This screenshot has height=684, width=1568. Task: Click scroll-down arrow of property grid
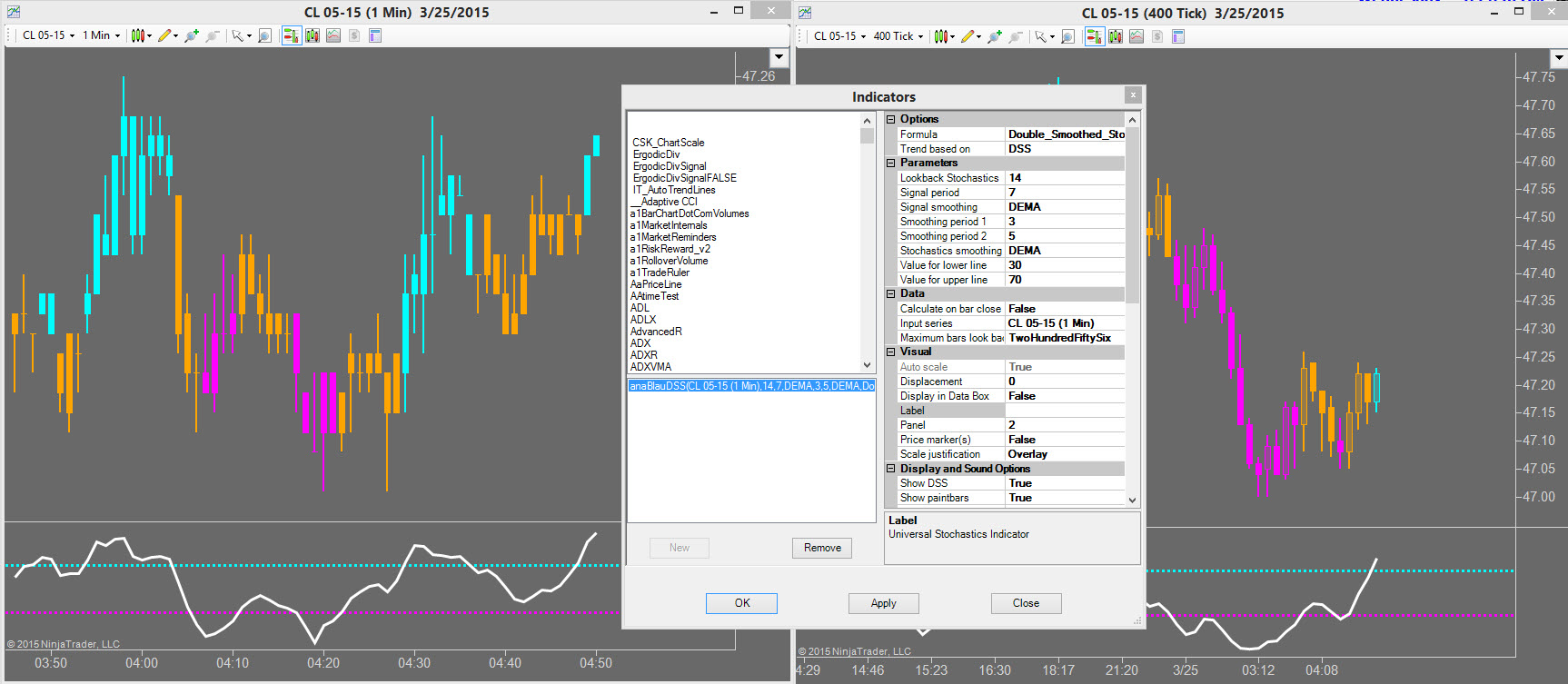coord(1132,500)
